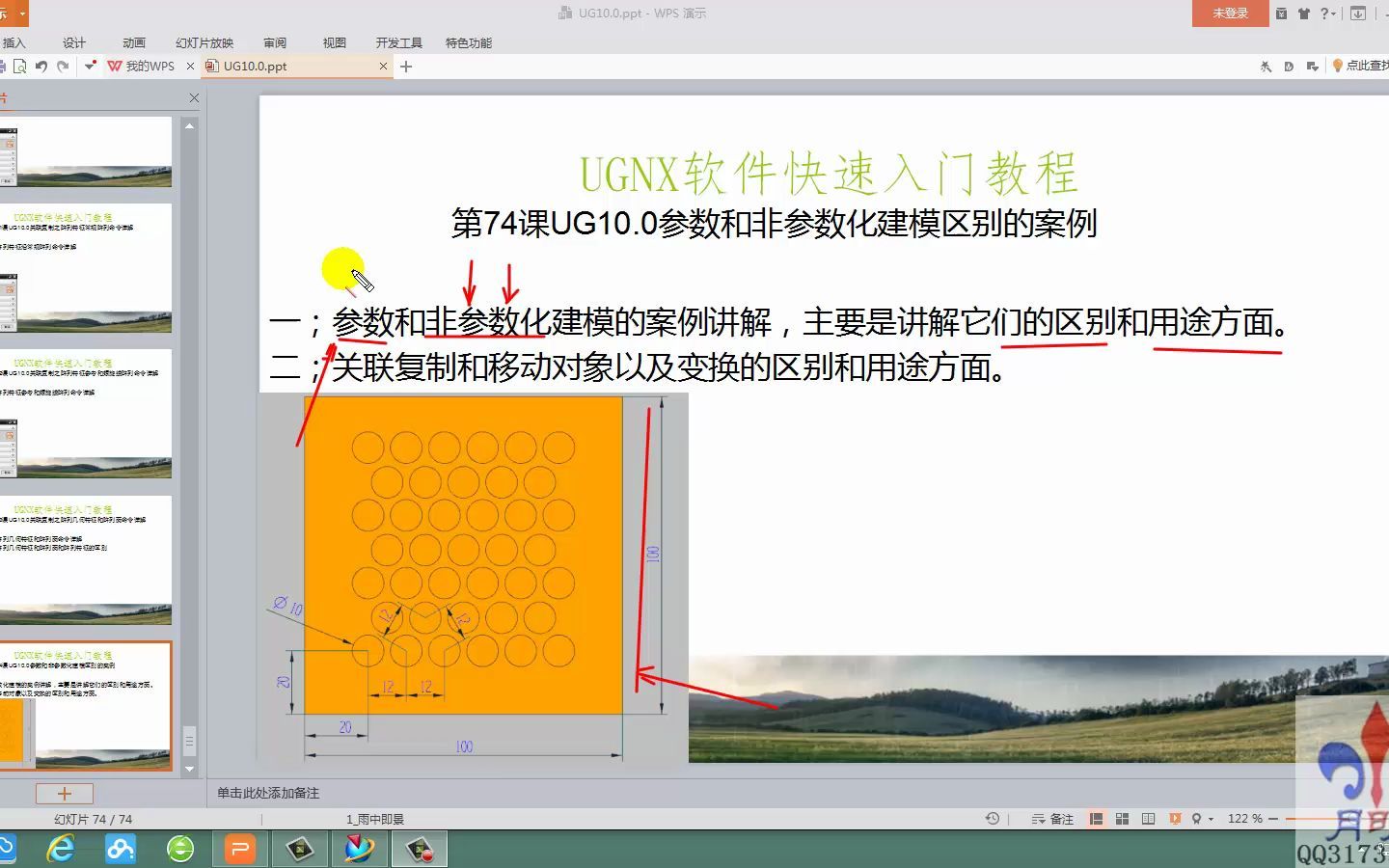Click the 未登录 login button

(x=1229, y=14)
